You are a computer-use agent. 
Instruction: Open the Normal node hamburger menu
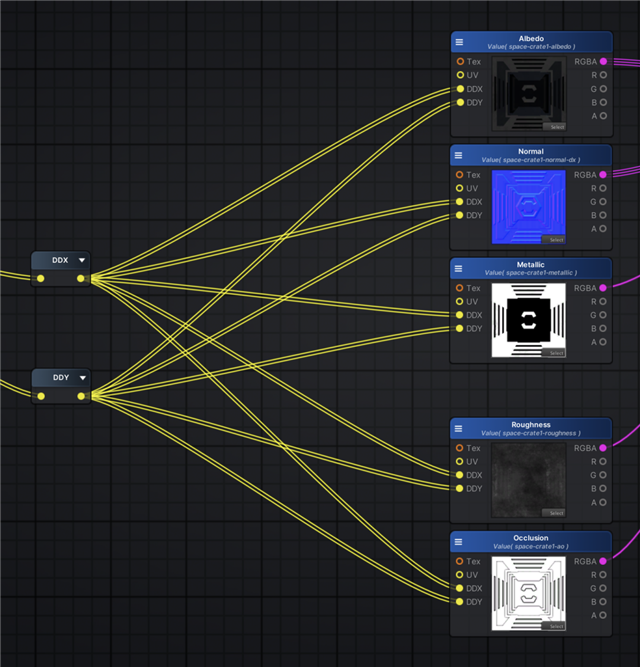pyautogui.click(x=459, y=155)
